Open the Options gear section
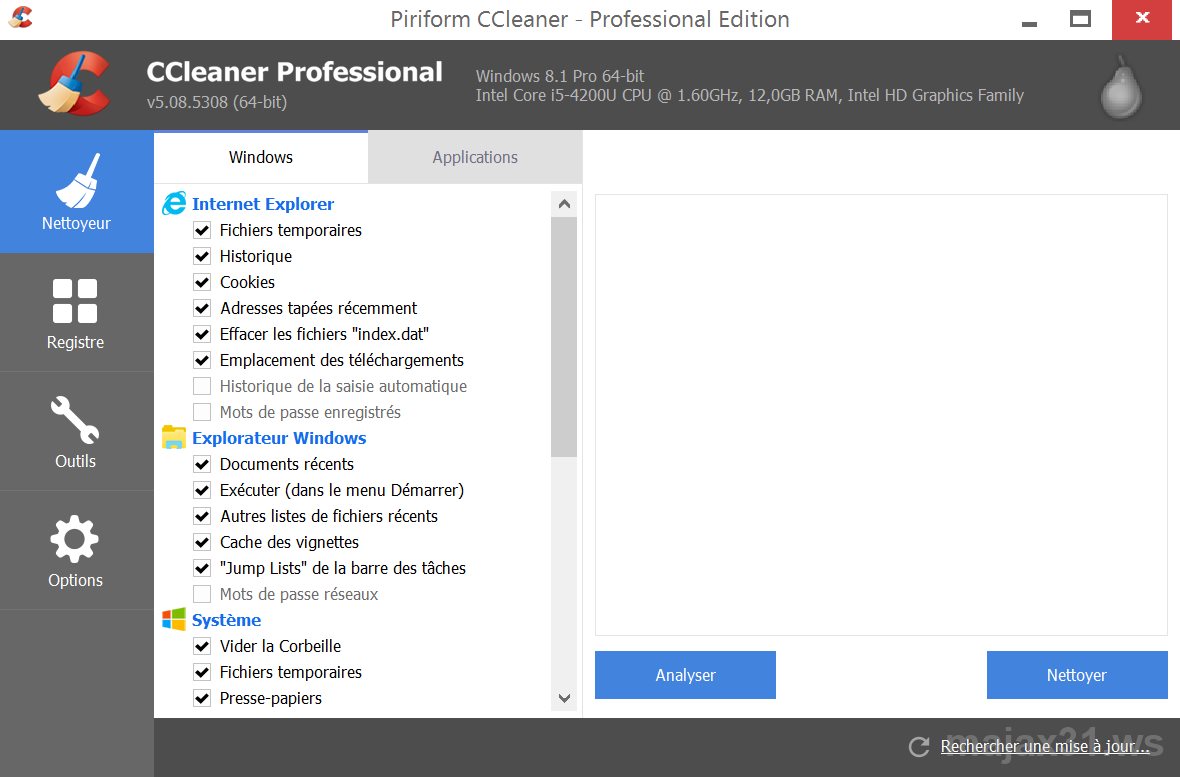The width and height of the screenshot is (1180, 777). (75, 550)
